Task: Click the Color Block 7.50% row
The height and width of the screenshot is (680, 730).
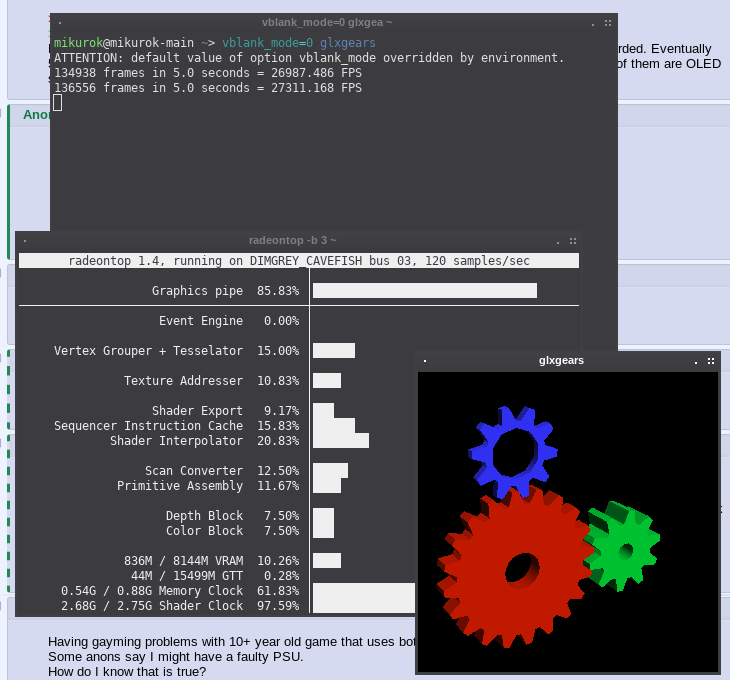Action: (x=232, y=531)
